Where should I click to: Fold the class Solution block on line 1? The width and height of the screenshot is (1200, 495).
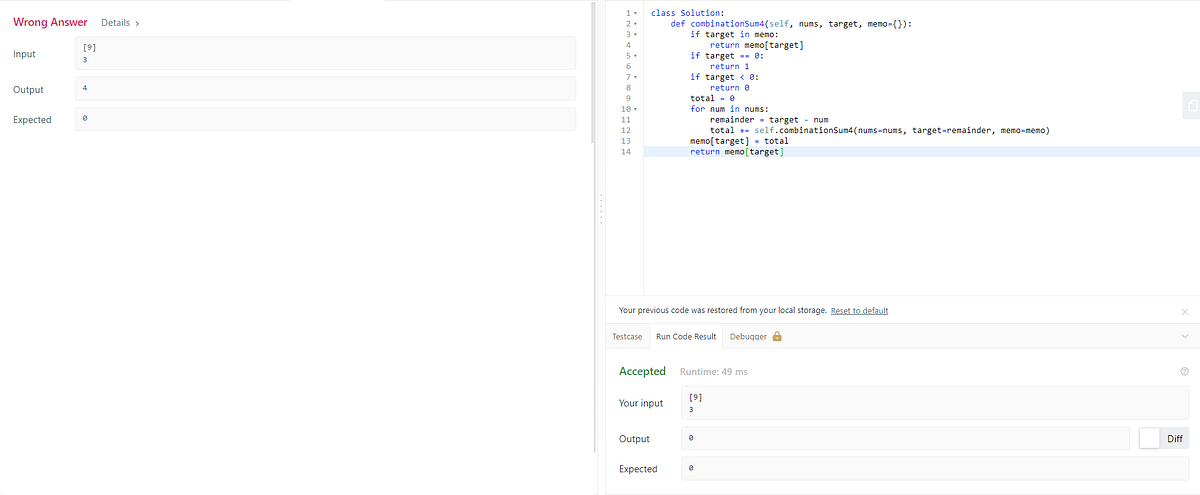pyautogui.click(x=636, y=13)
